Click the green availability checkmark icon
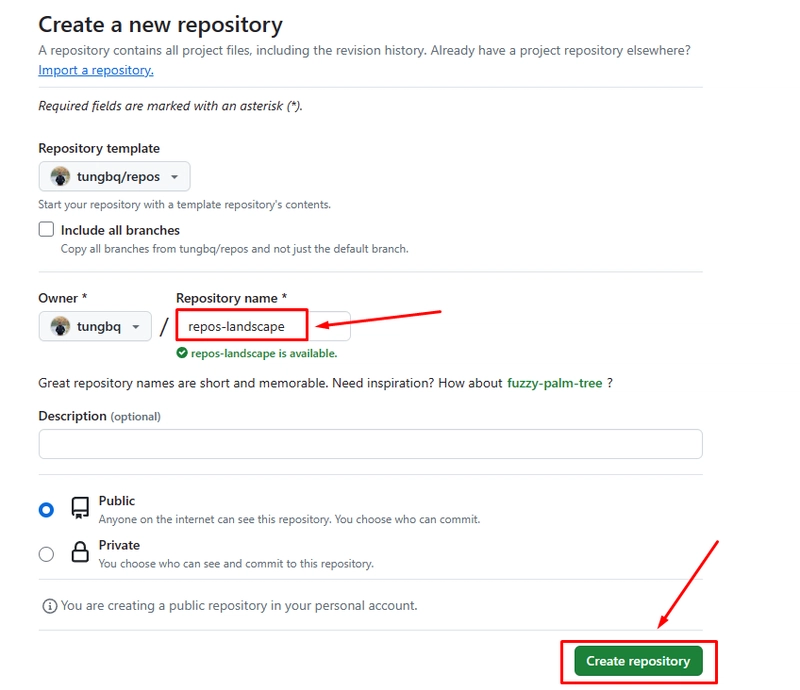Screen dimensions: 800x690 coord(182,353)
